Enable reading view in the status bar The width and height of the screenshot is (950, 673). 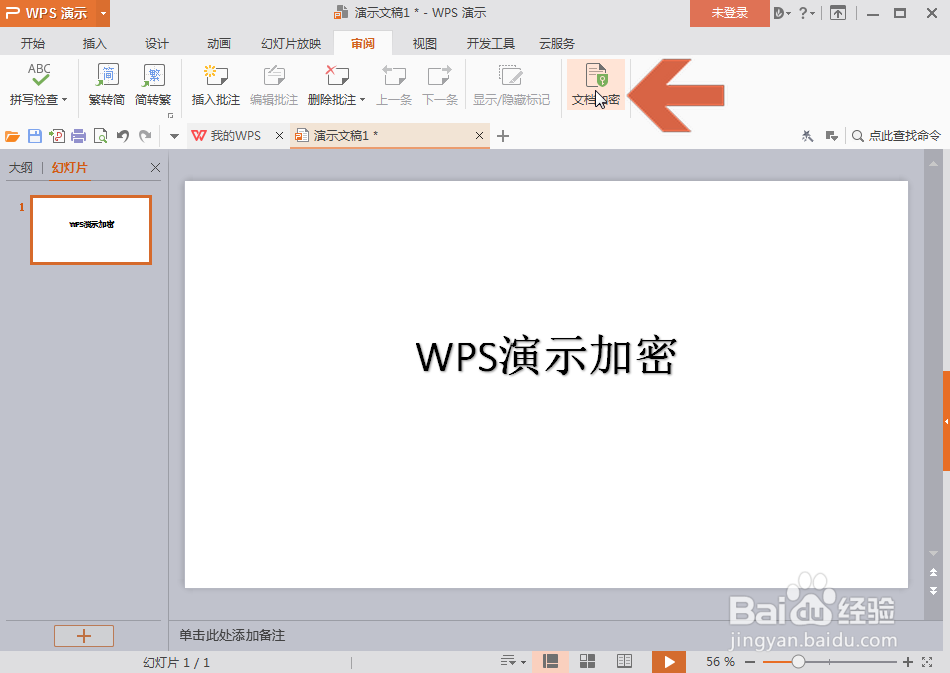pos(624,661)
